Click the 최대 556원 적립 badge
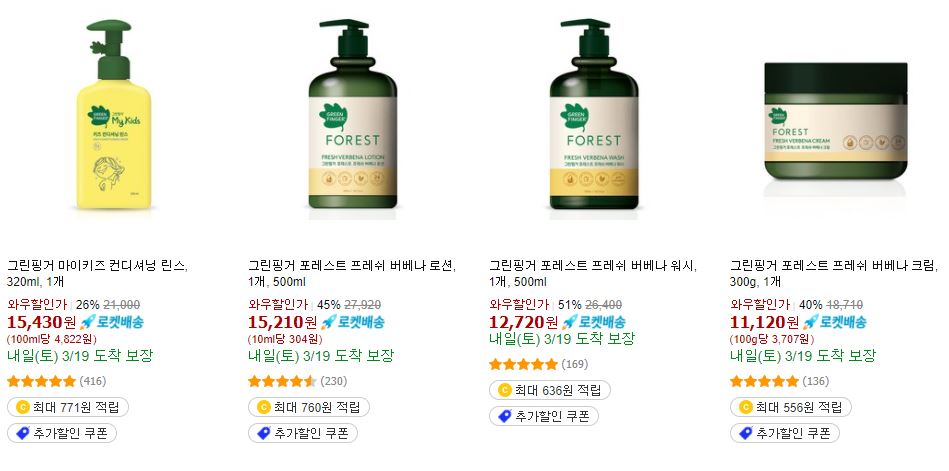This screenshot has height=471, width=949. pos(790,407)
